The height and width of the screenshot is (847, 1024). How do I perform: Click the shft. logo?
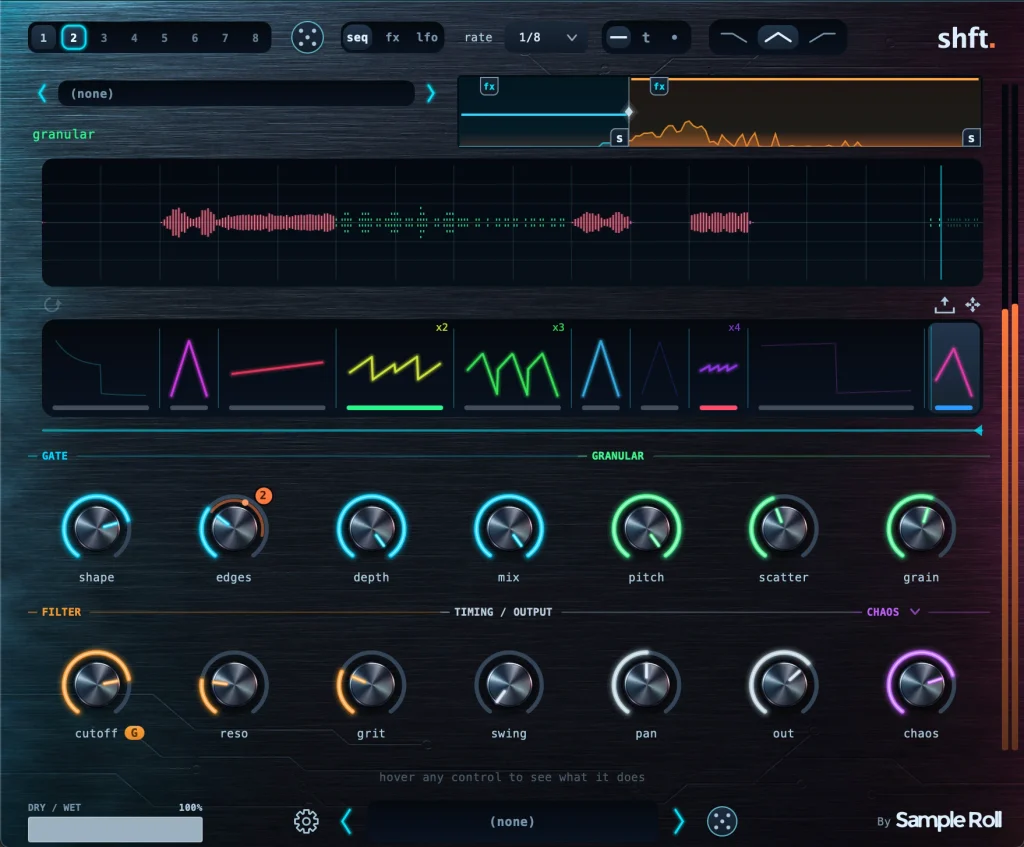966,39
